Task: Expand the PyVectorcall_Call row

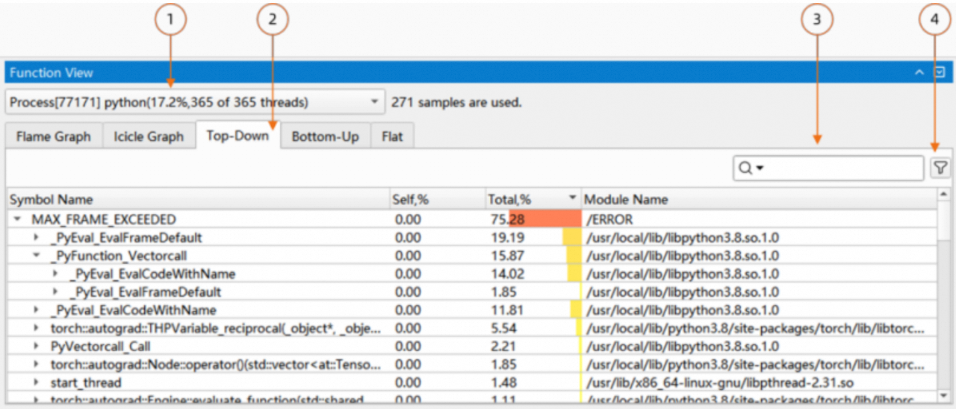Action: tap(37, 346)
